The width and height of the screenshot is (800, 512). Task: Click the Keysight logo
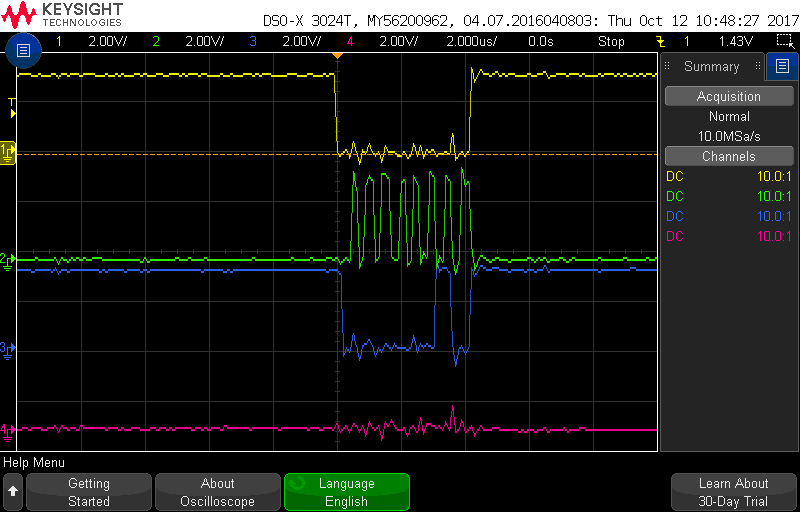click(62, 15)
